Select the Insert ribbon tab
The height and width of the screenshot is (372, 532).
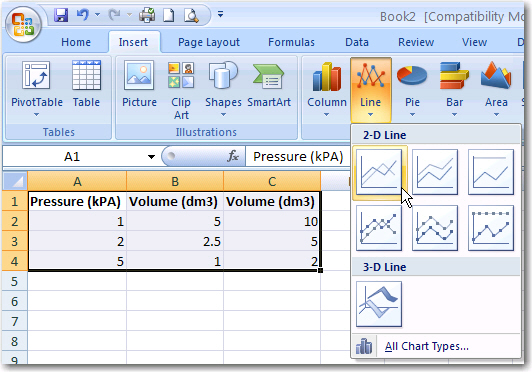tap(133, 42)
